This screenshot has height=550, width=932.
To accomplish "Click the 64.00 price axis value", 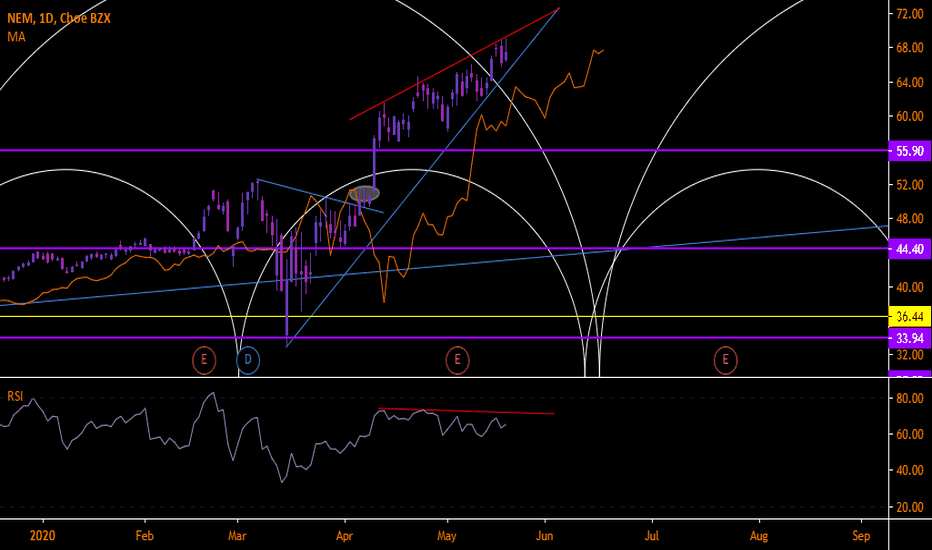I will [909, 82].
